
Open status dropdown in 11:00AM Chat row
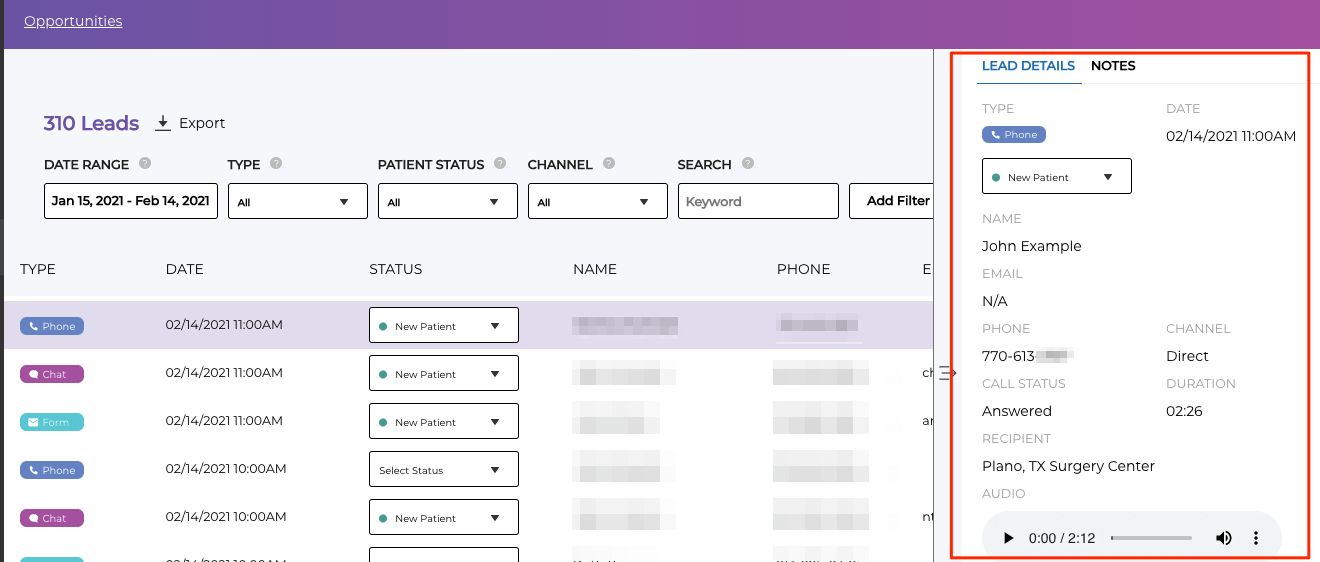pos(444,373)
